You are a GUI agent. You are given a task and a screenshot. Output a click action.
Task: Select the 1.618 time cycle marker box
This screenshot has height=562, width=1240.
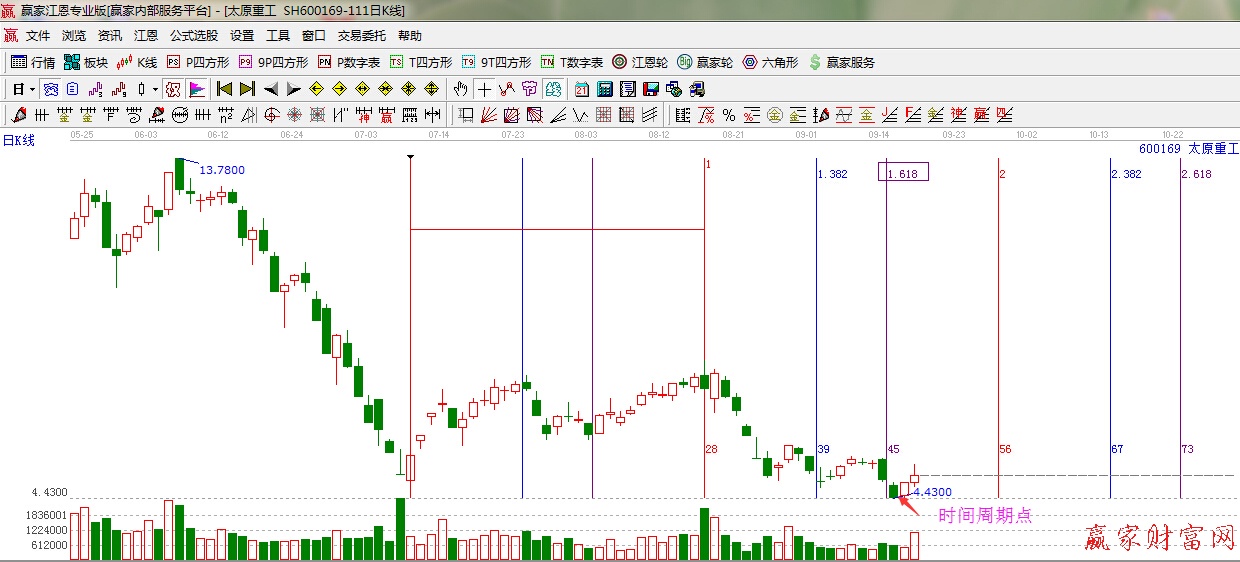pos(903,173)
